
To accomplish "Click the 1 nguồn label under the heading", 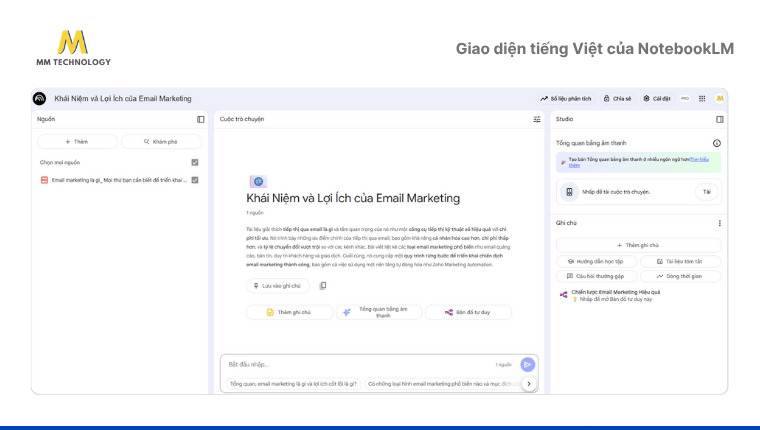I will click(255, 213).
